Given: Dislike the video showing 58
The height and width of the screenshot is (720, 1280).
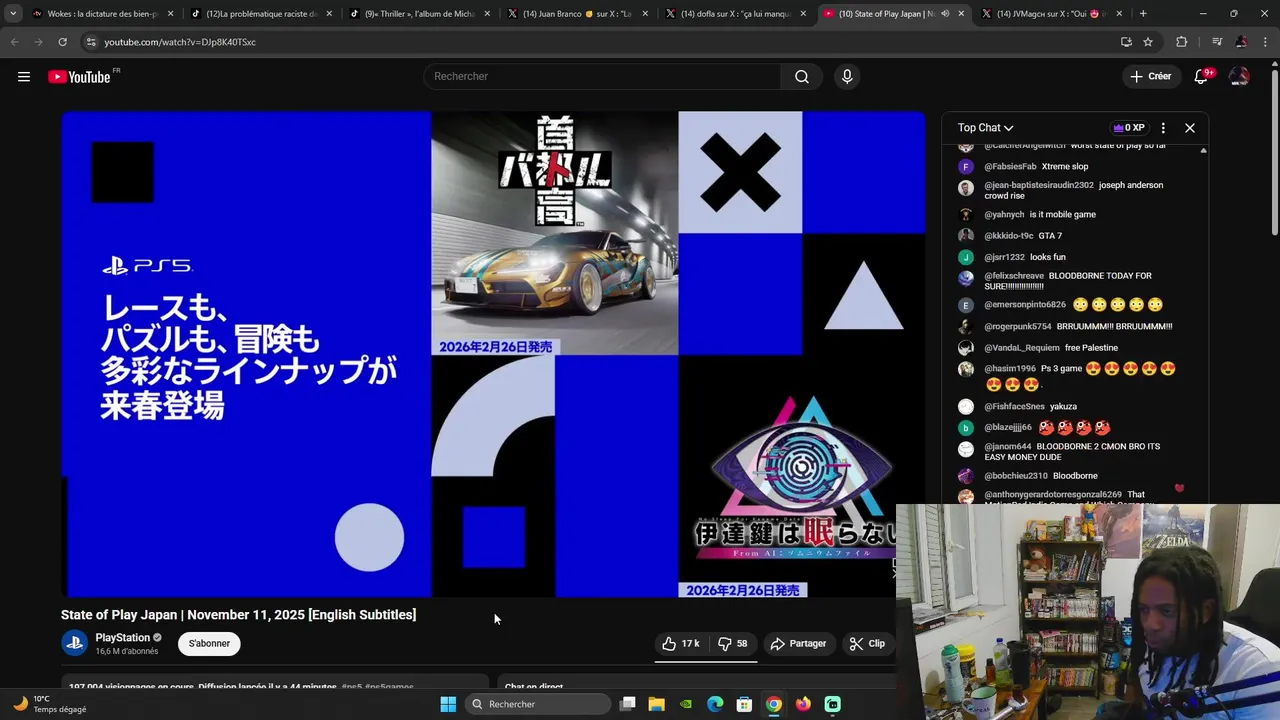Looking at the screenshot, I should point(733,644).
